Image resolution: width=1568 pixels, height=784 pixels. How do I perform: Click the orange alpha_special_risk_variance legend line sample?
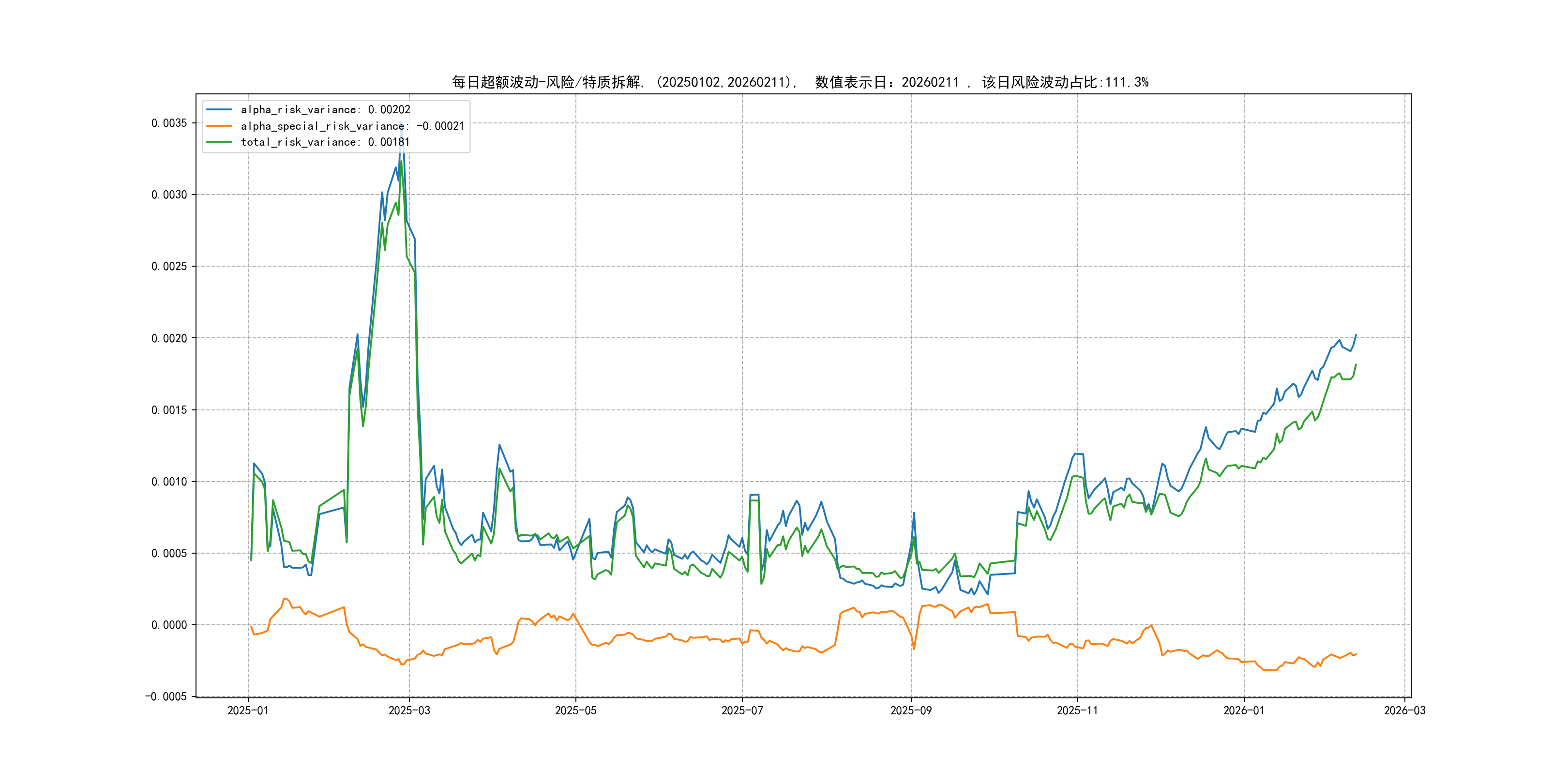click(x=219, y=126)
